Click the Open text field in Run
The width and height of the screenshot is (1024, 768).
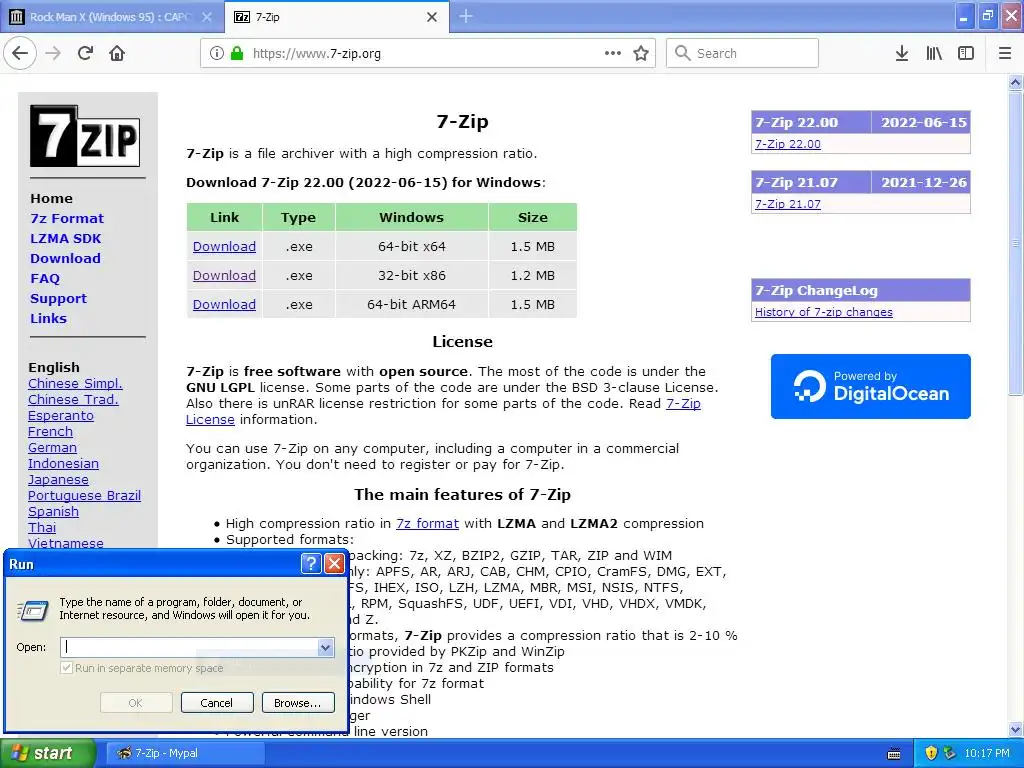click(x=189, y=647)
